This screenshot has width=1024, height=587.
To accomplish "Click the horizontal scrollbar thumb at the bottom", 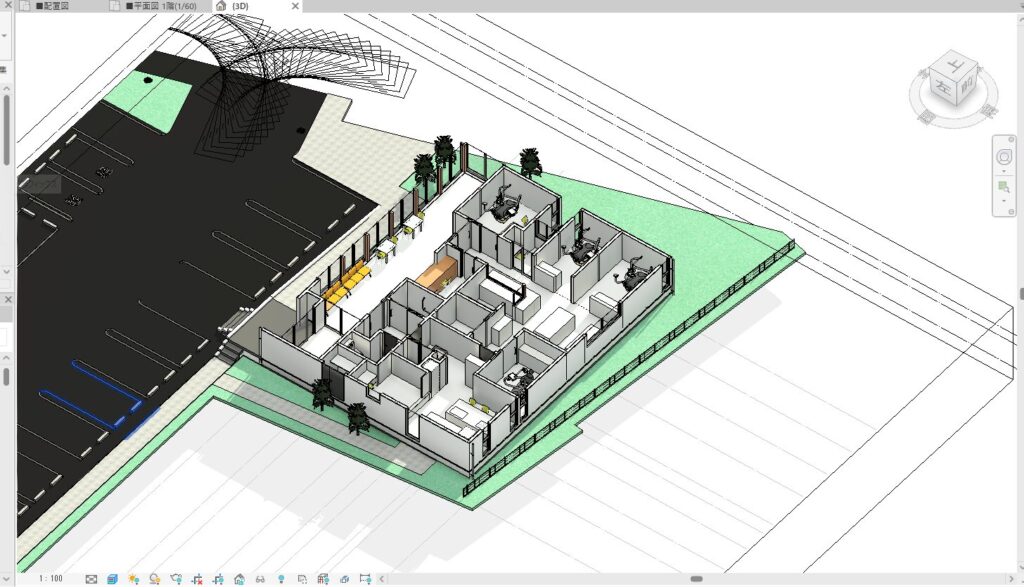I will click(x=696, y=579).
